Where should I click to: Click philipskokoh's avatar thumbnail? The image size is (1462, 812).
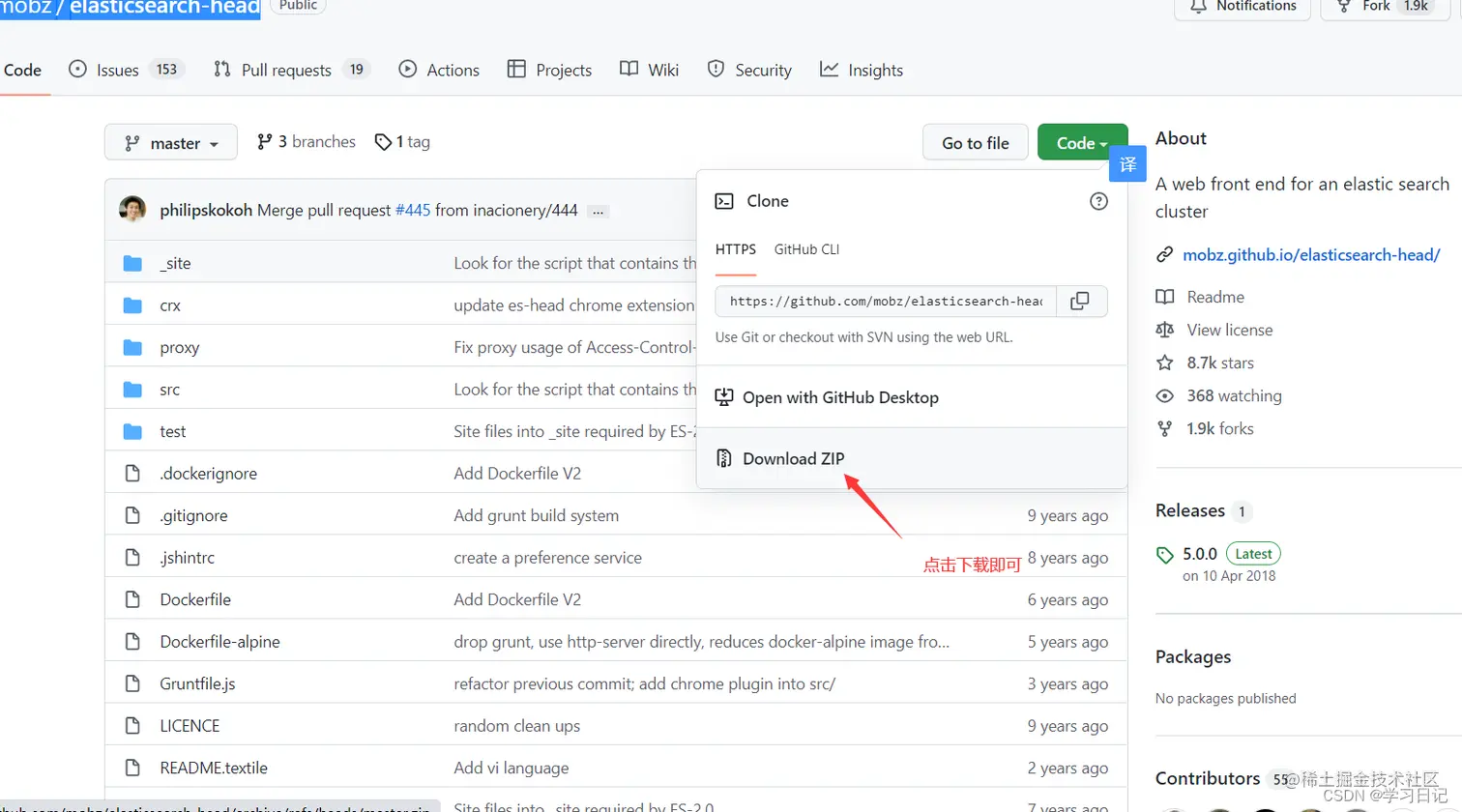pyautogui.click(x=132, y=209)
